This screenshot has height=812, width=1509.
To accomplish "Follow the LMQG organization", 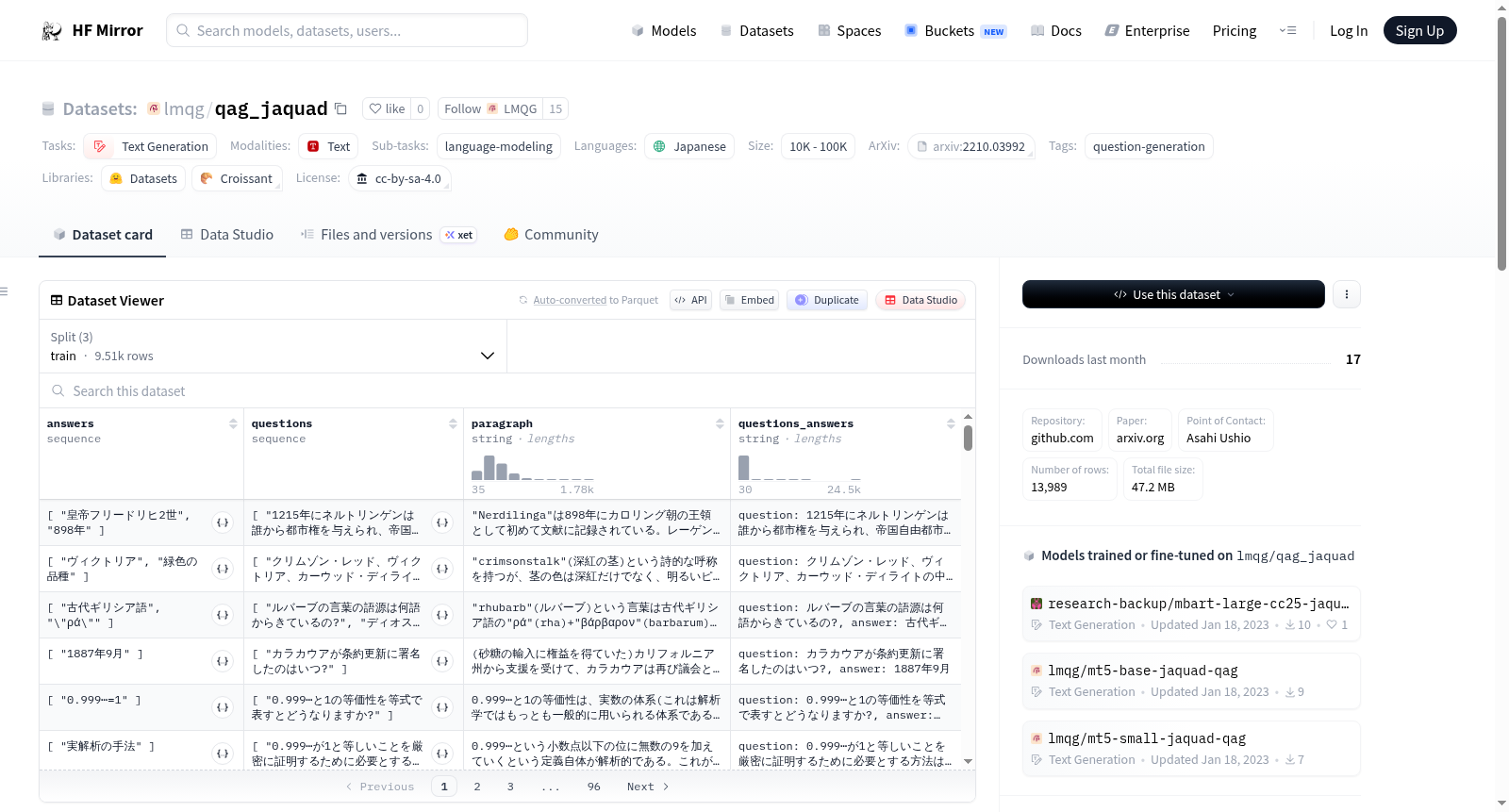I will click(x=490, y=108).
